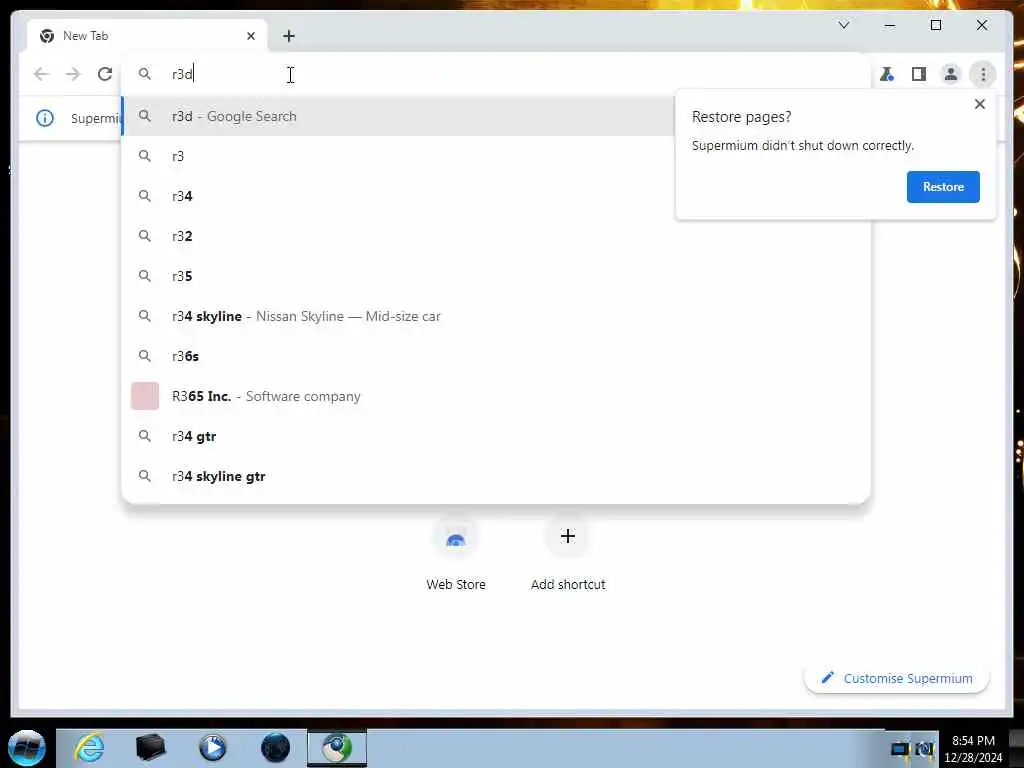This screenshot has height=768, width=1024.
Task: Open a new tab with plus button
Action: coord(289,36)
